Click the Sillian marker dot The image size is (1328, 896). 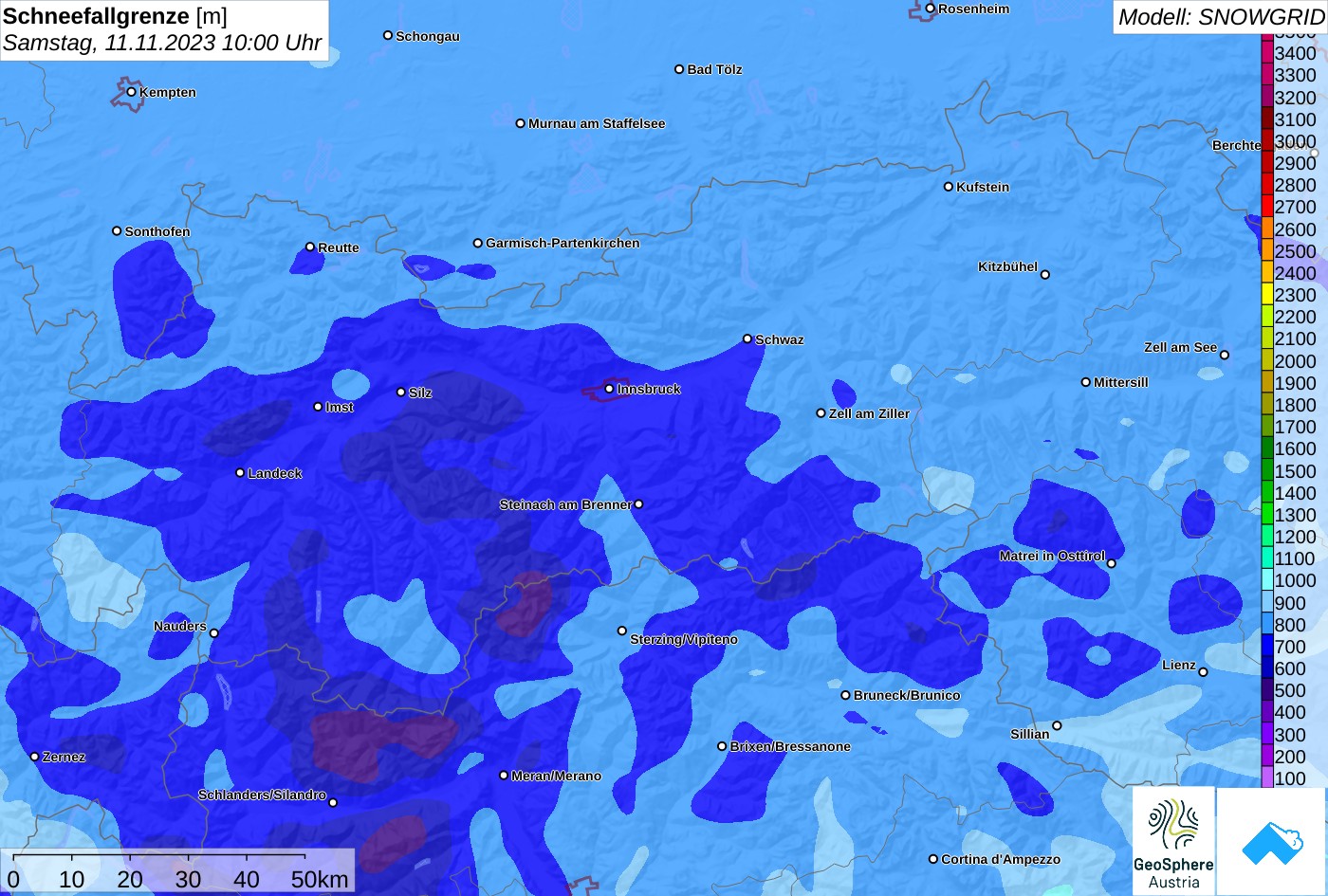[x=1057, y=726]
